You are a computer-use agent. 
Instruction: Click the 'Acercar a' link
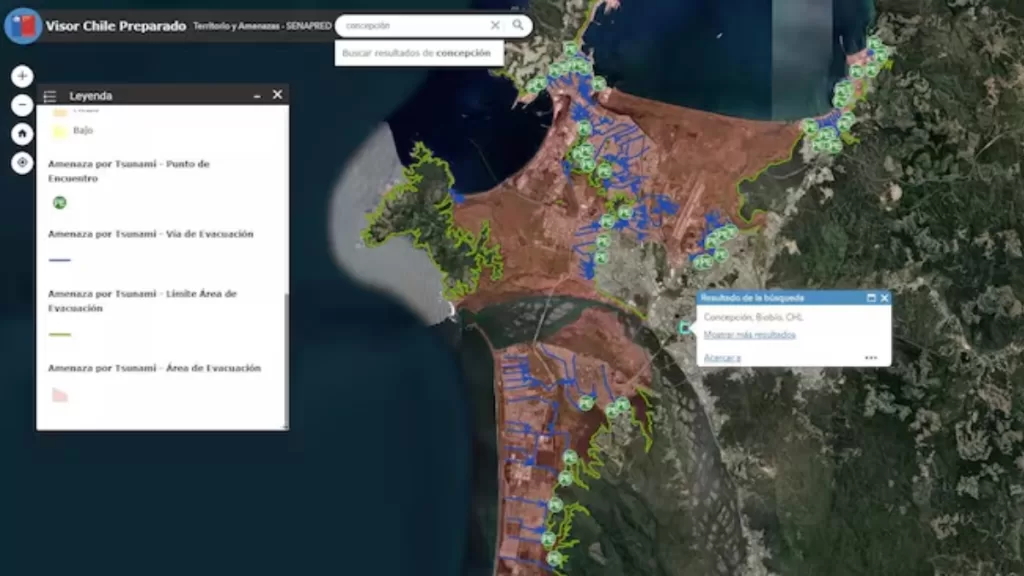[x=721, y=357]
